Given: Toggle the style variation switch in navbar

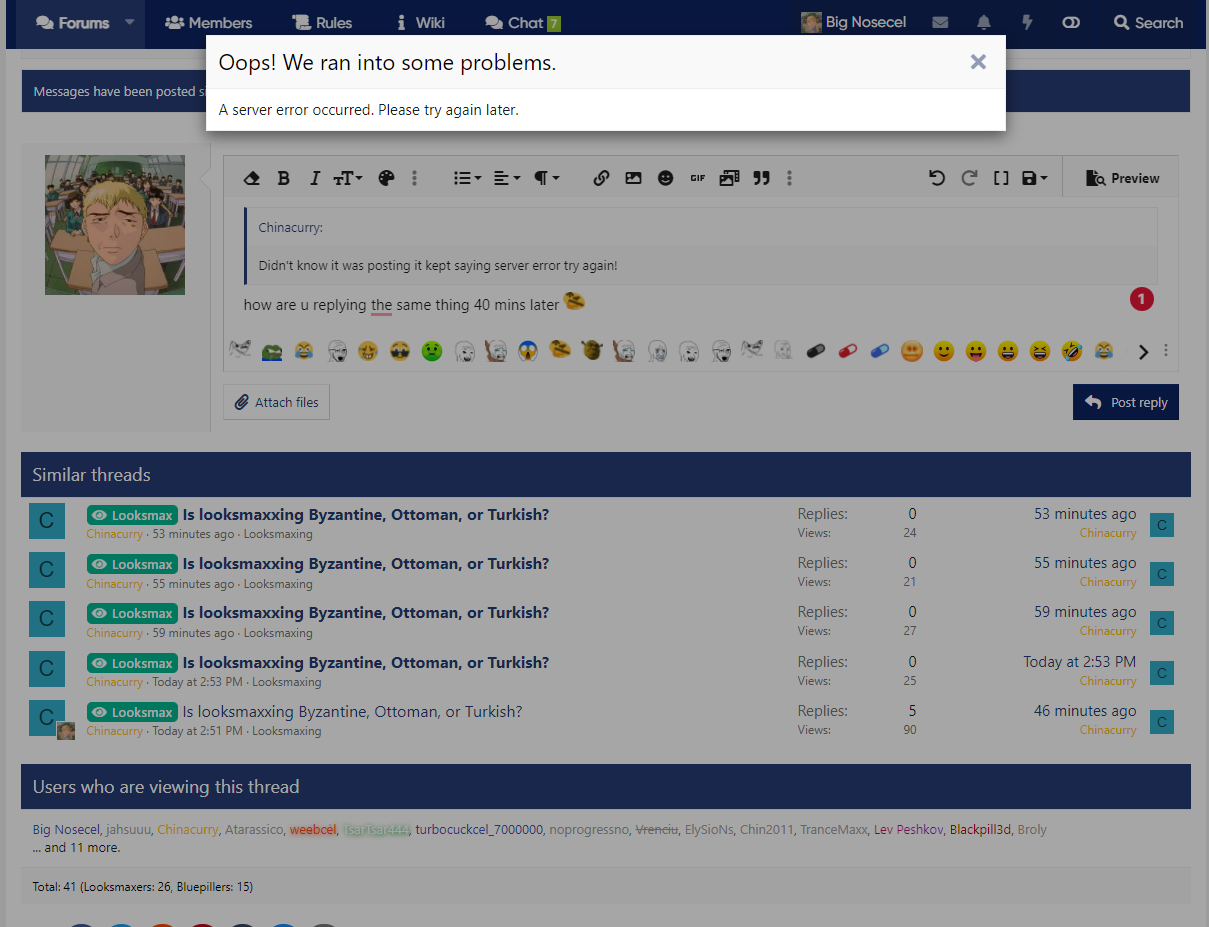Looking at the screenshot, I should 1071,22.
